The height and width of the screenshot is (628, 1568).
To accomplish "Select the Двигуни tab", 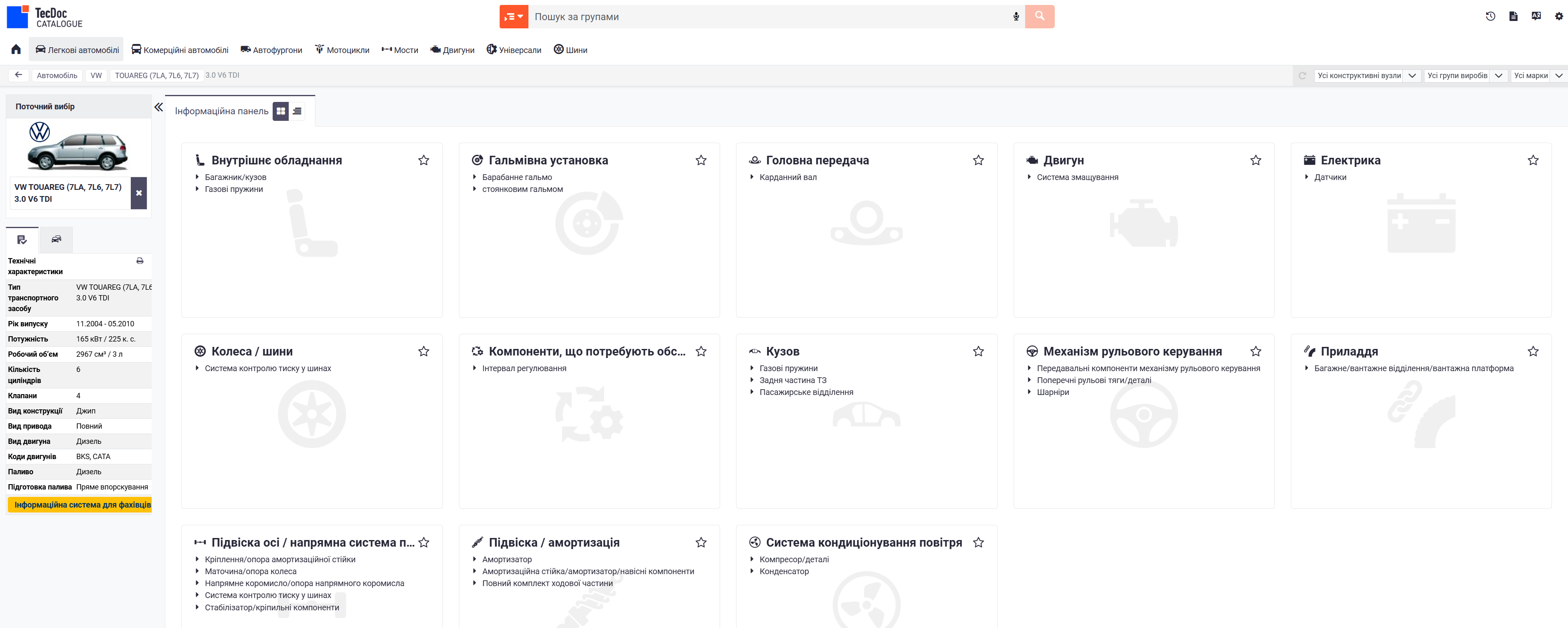I will pyautogui.click(x=452, y=49).
